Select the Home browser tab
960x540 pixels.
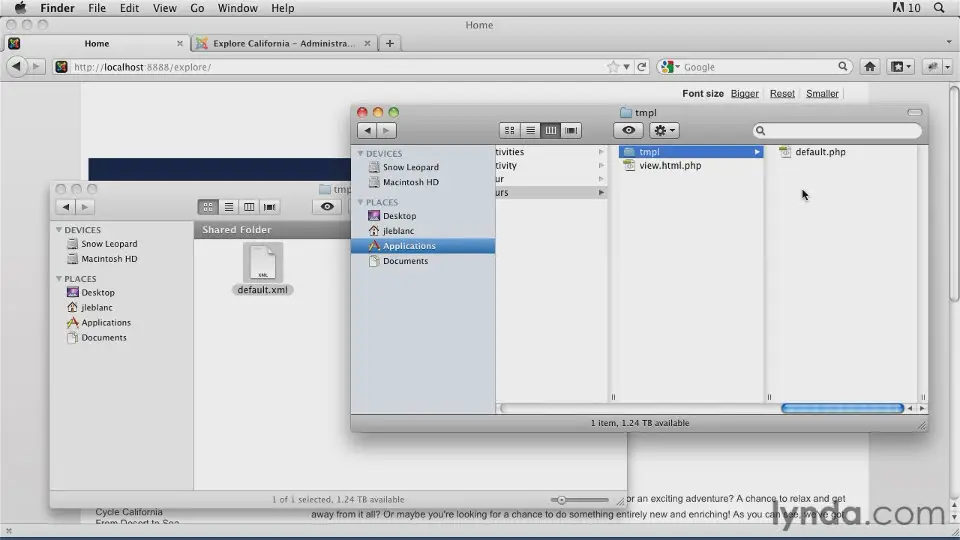pyautogui.click(x=97, y=43)
